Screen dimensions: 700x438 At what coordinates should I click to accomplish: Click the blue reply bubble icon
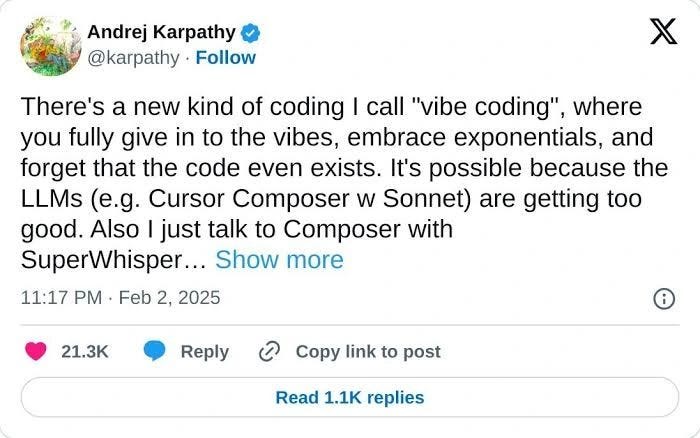point(154,350)
